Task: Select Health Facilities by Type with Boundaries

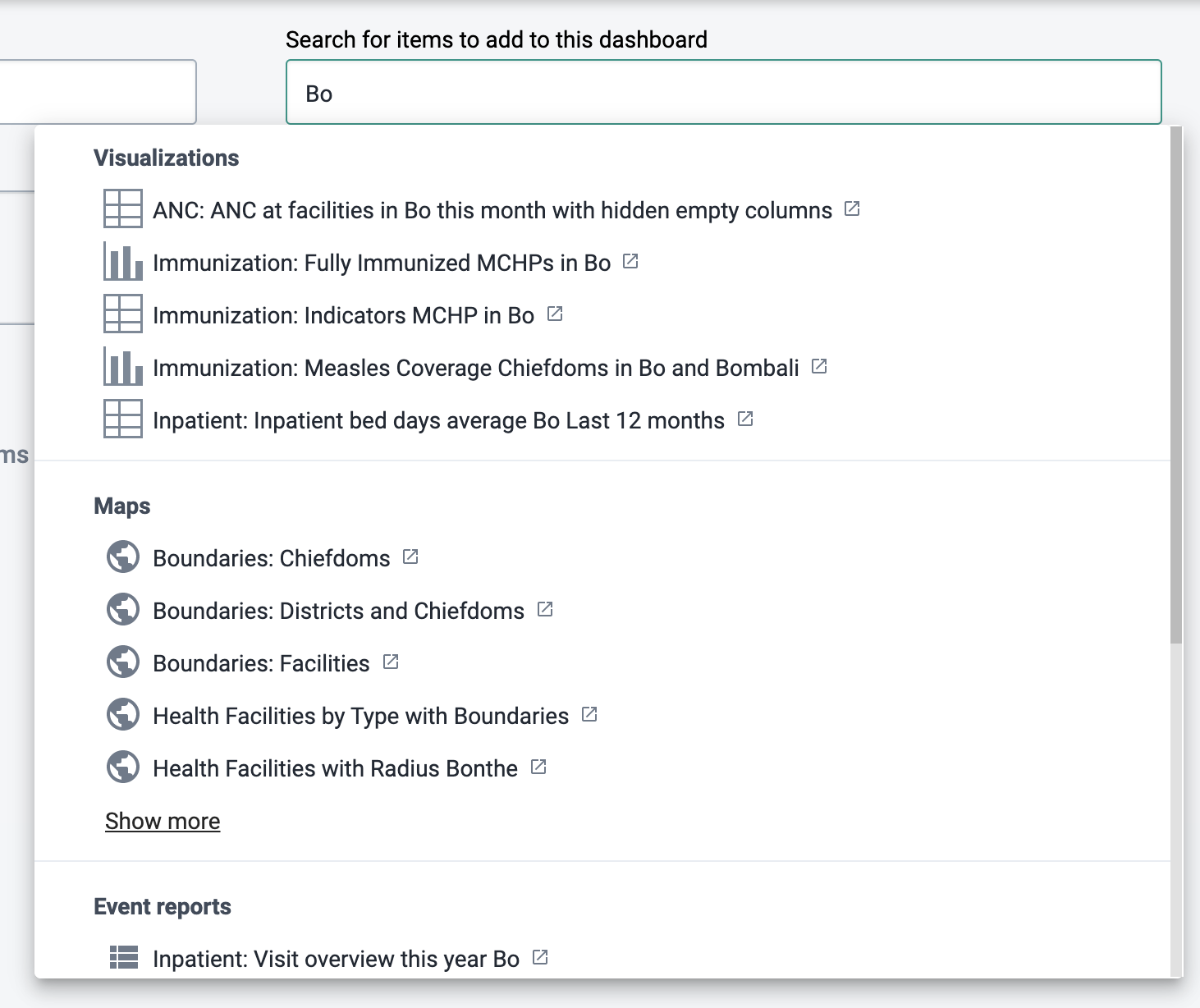Action: click(x=360, y=716)
